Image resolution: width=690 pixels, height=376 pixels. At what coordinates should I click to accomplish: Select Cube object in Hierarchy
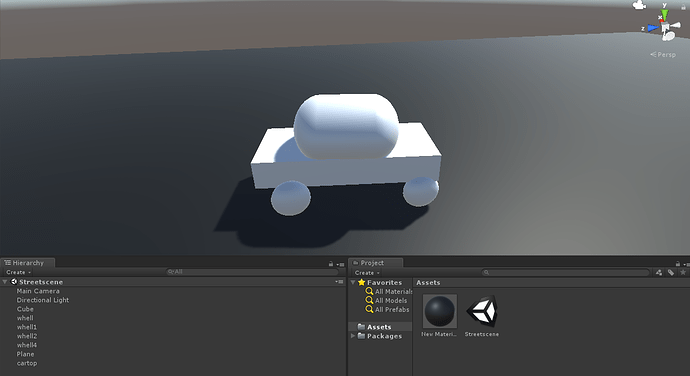(25, 309)
